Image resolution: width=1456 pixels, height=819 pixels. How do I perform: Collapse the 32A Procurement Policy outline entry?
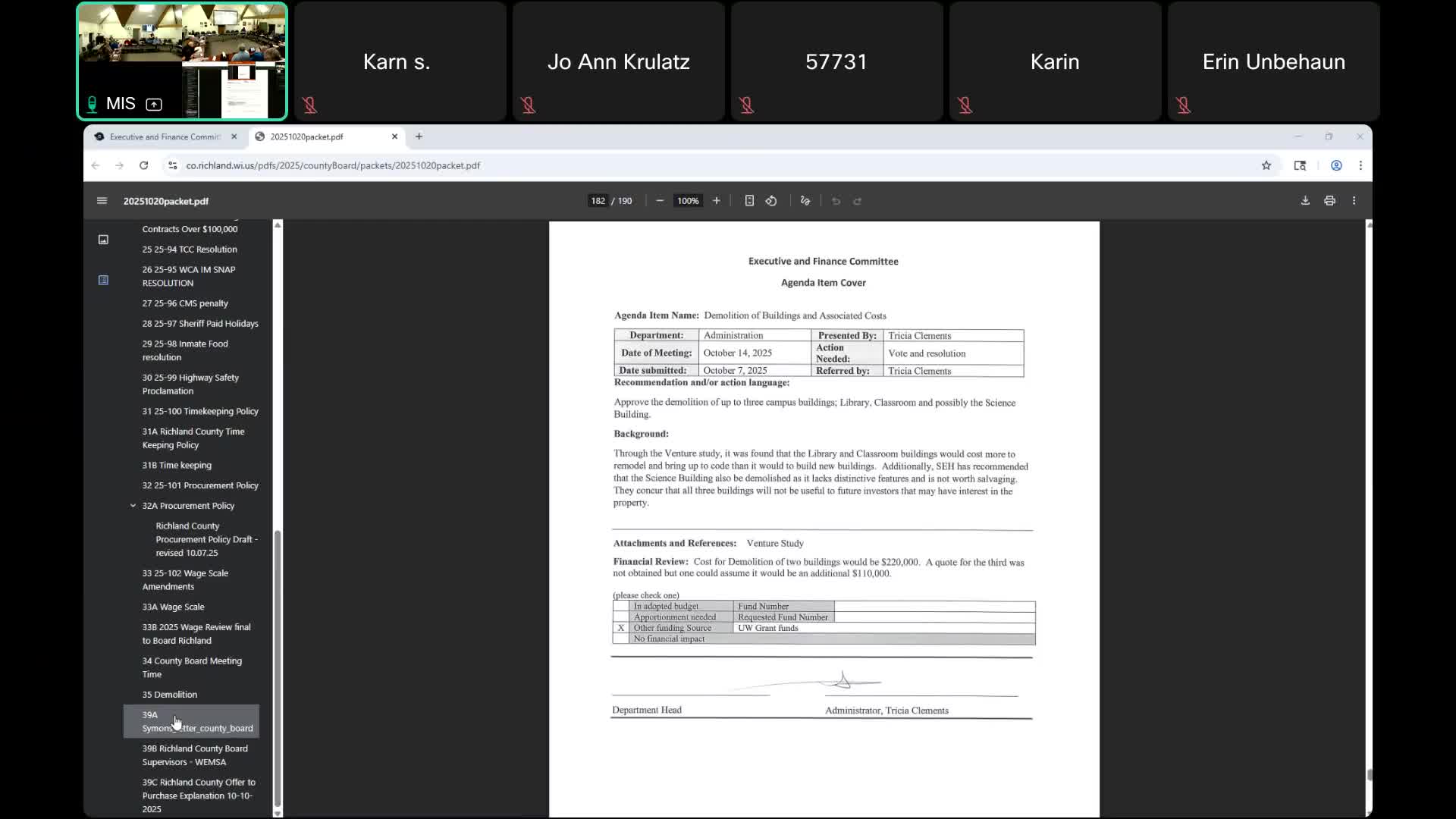[133, 506]
